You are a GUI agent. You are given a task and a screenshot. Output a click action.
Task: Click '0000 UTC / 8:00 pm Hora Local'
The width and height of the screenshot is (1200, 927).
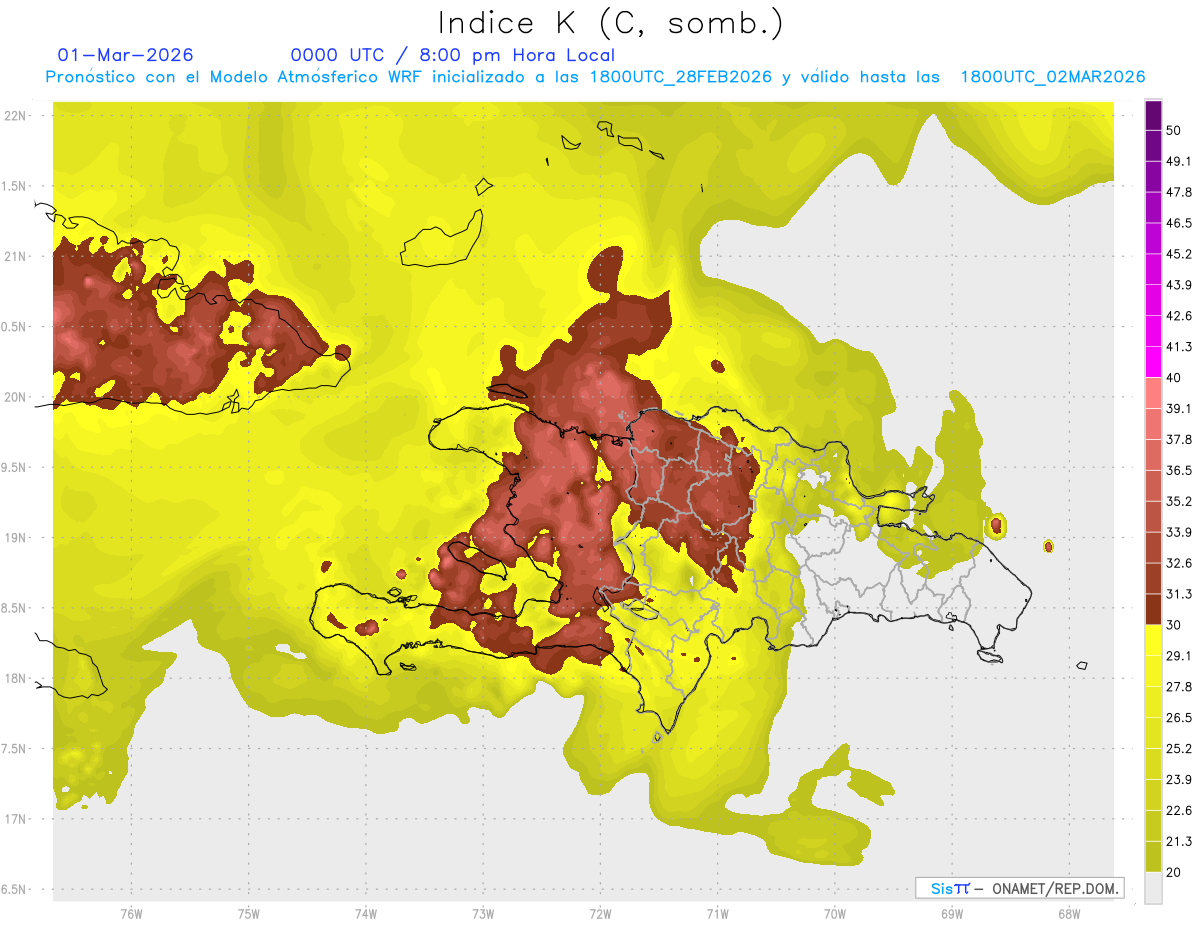pyautogui.click(x=453, y=55)
